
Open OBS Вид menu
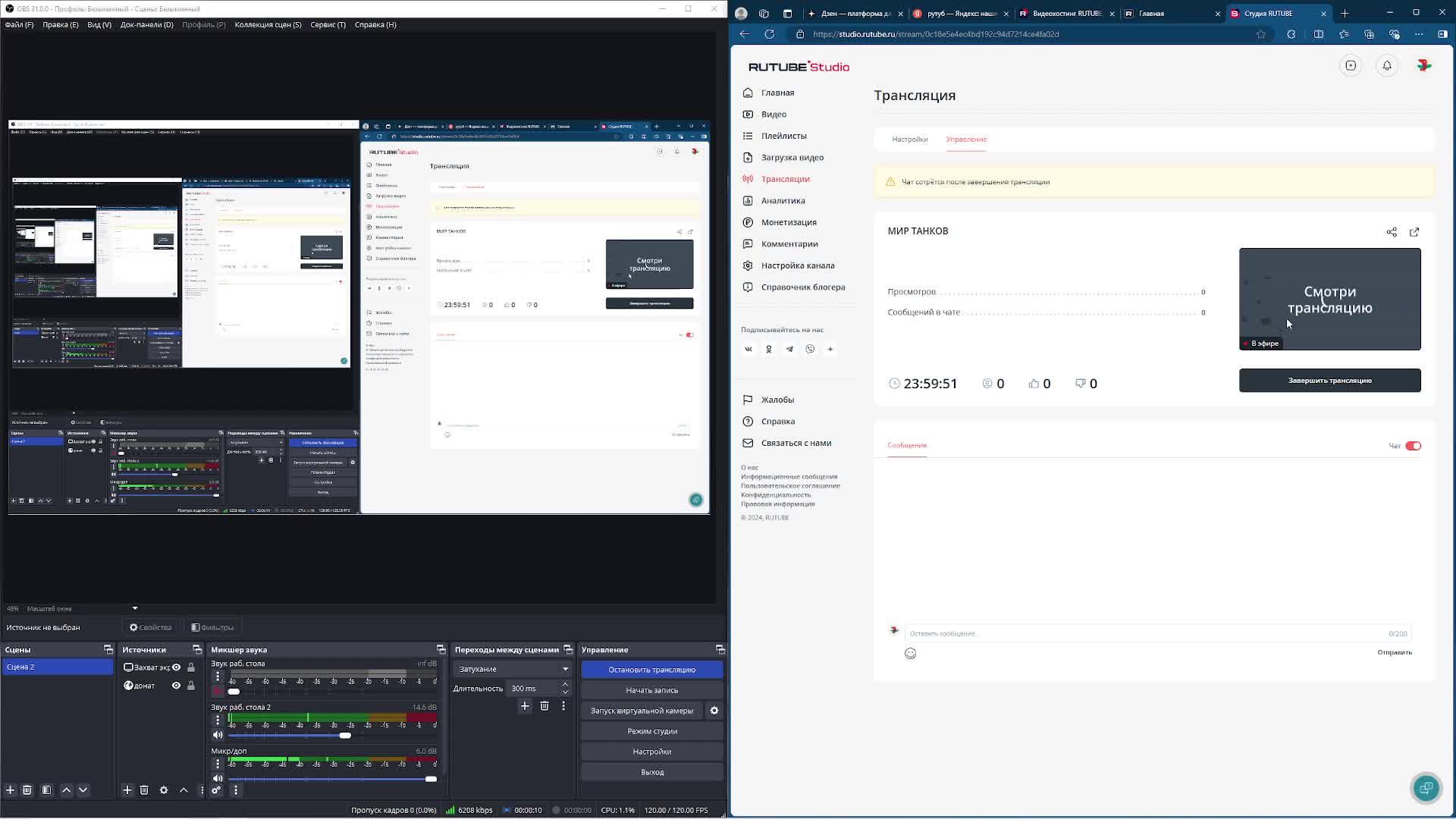coord(99,24)
